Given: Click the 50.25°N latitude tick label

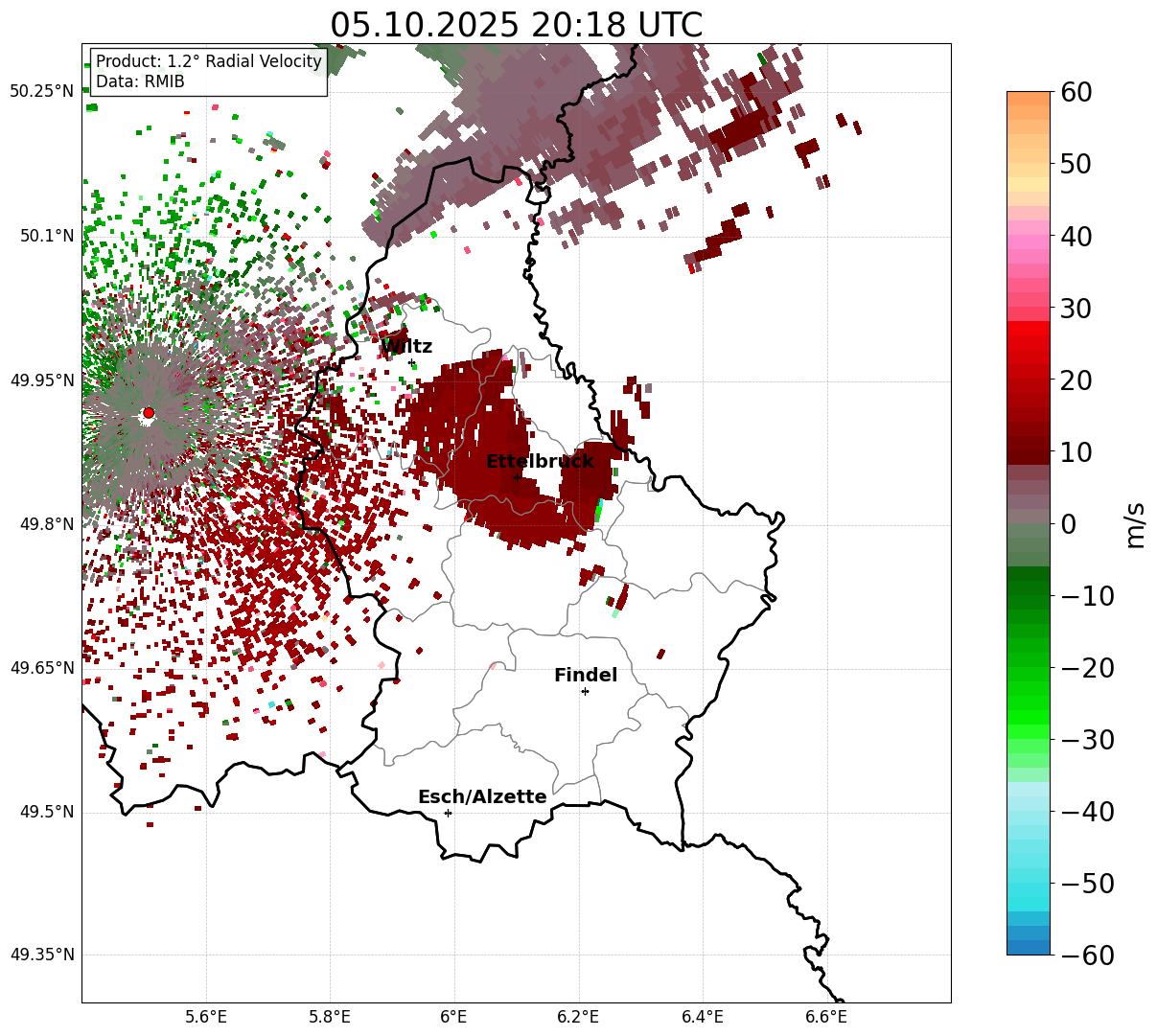Looking at the screenshot, I should pyautogui.click(x=41, y=91).
